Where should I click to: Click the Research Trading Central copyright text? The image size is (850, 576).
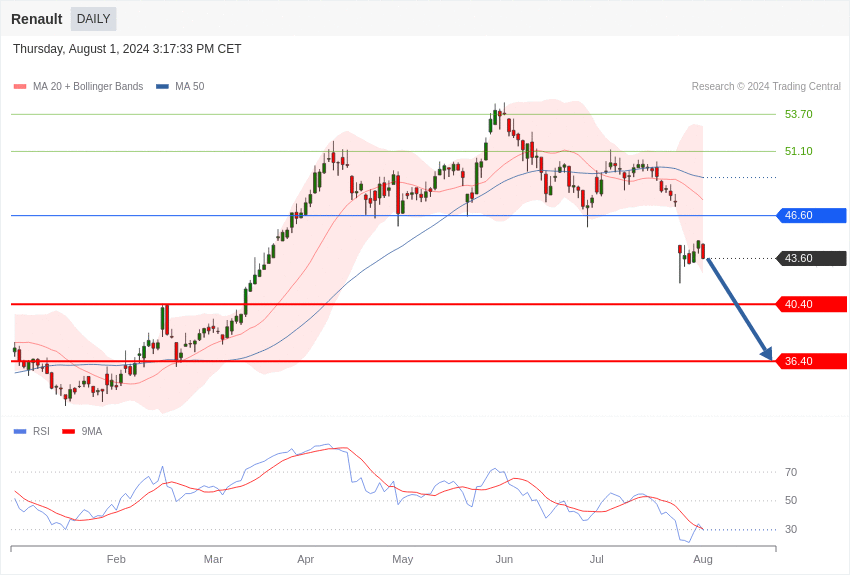766,87
